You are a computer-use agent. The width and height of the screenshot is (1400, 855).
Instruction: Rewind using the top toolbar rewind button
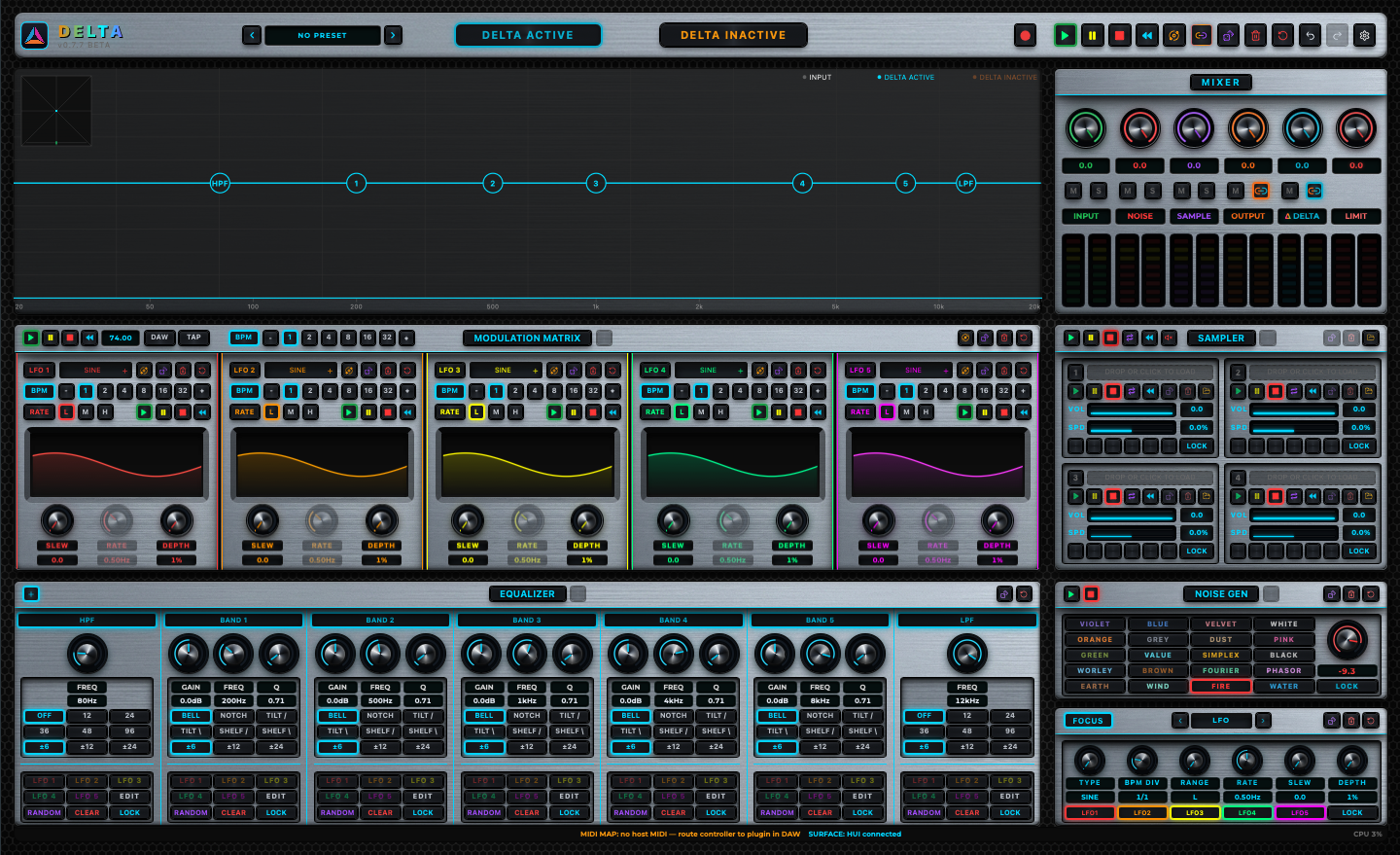(x=1146, y=36)
